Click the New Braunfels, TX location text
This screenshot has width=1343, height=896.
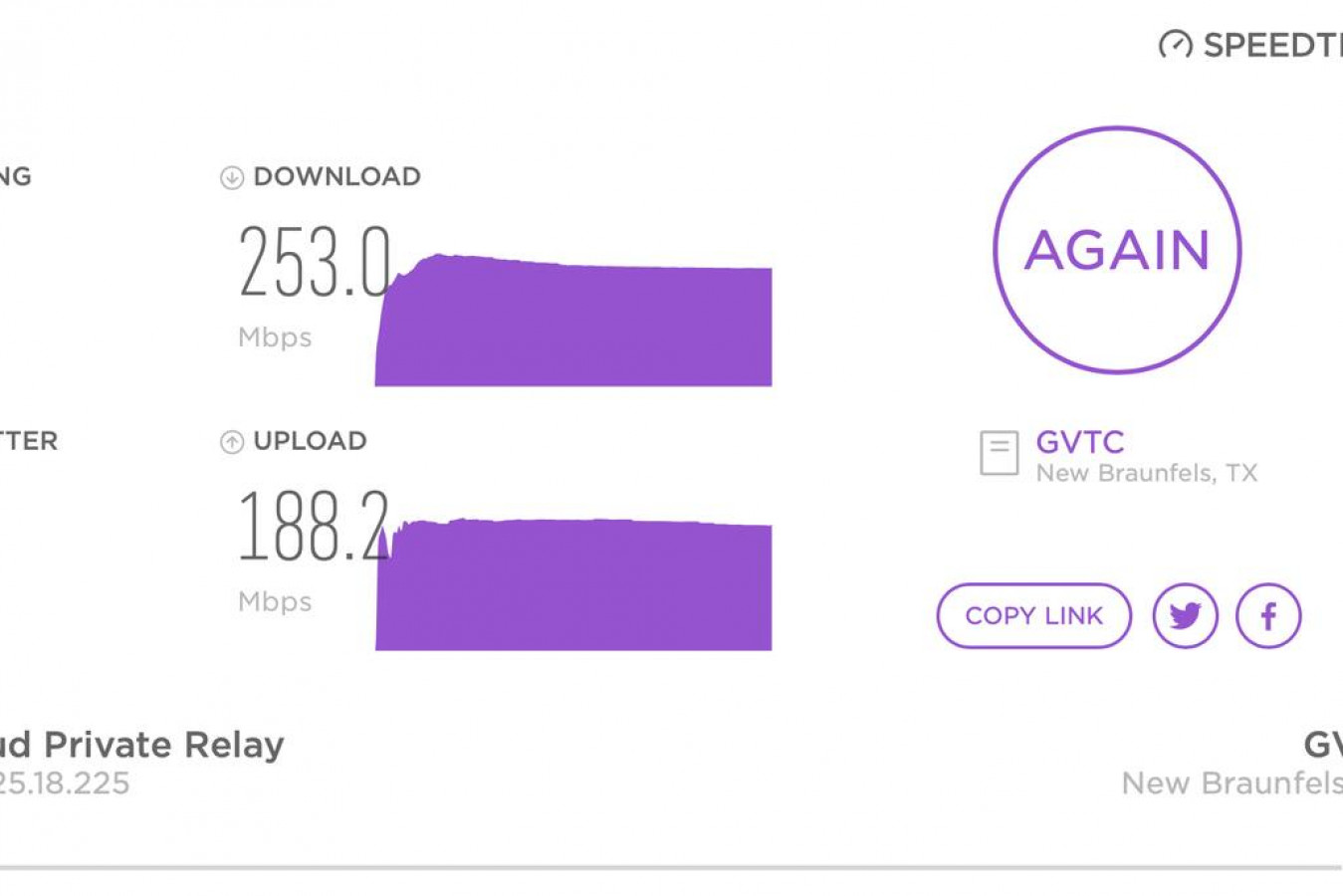pyautogui.click(x=1147, y=473)
